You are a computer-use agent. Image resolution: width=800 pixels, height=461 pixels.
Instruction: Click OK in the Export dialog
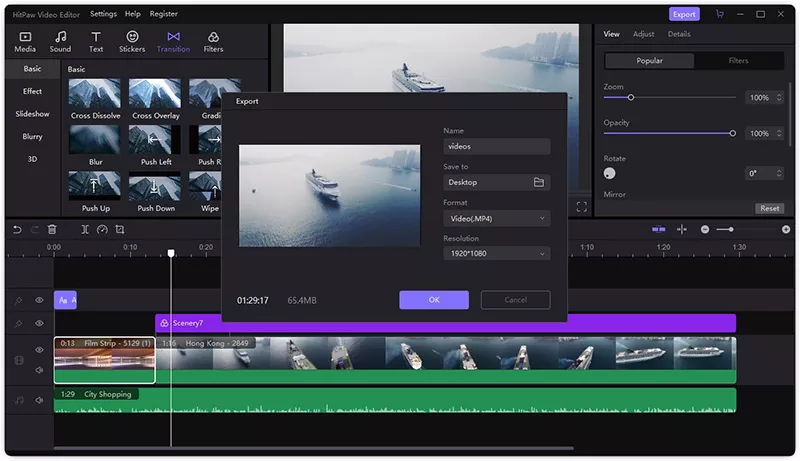coord(434,300)
